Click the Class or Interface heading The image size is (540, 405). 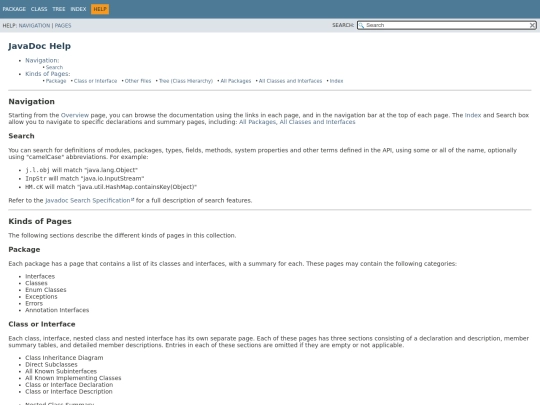click(42, 324)
